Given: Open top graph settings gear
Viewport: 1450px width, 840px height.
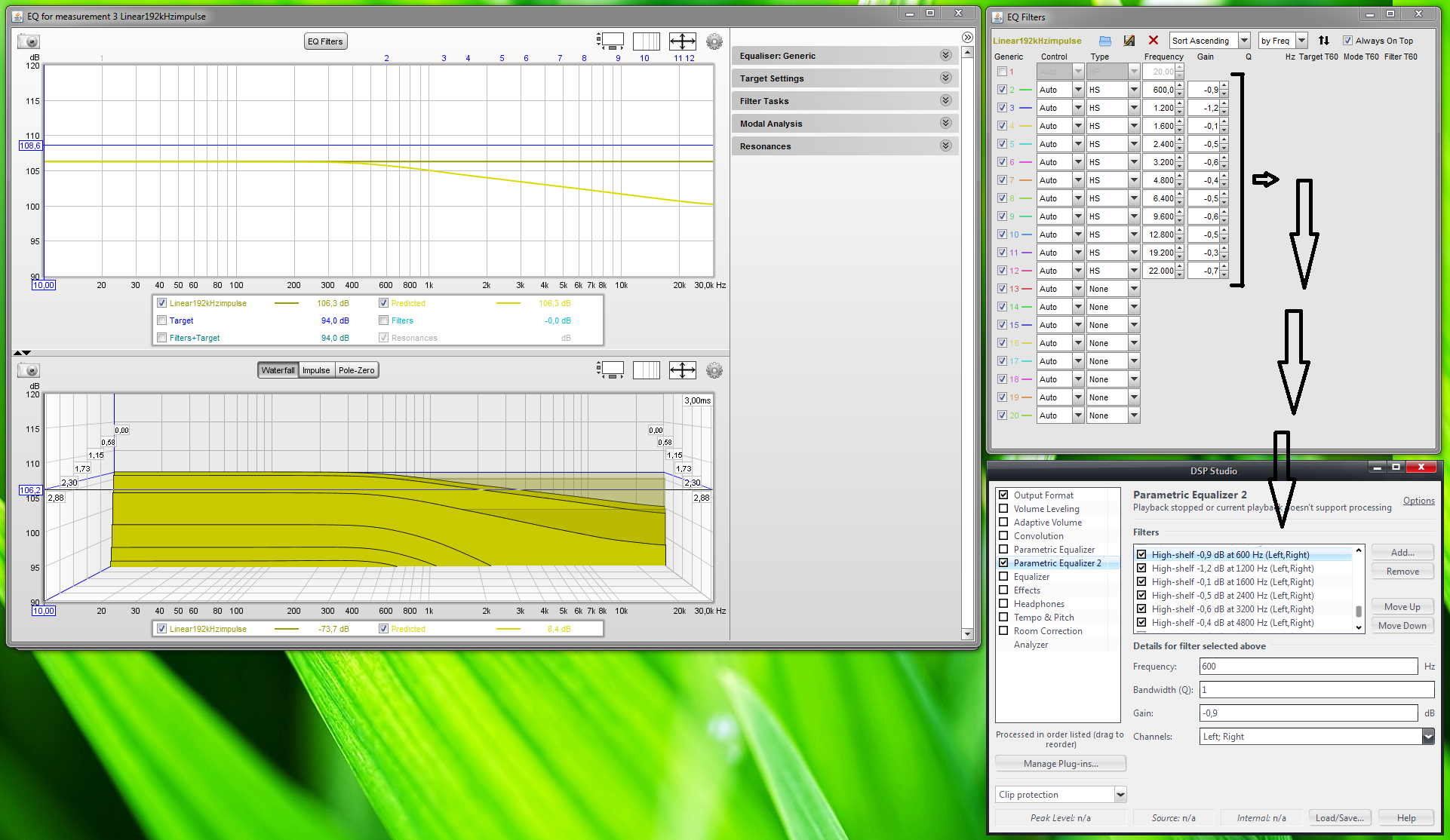Looking at the screenshot, I should (714, 41).
